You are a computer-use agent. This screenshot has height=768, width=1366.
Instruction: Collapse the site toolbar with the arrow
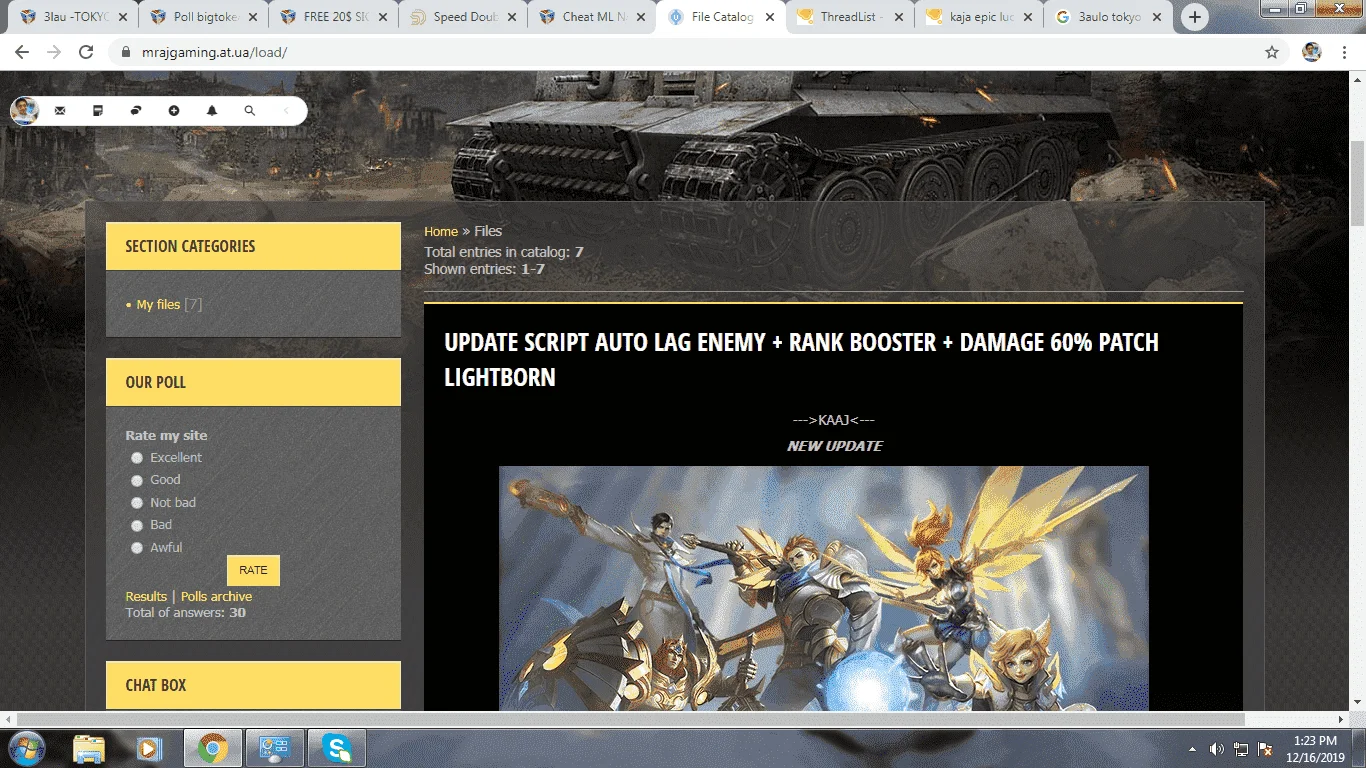pos(287,111)
